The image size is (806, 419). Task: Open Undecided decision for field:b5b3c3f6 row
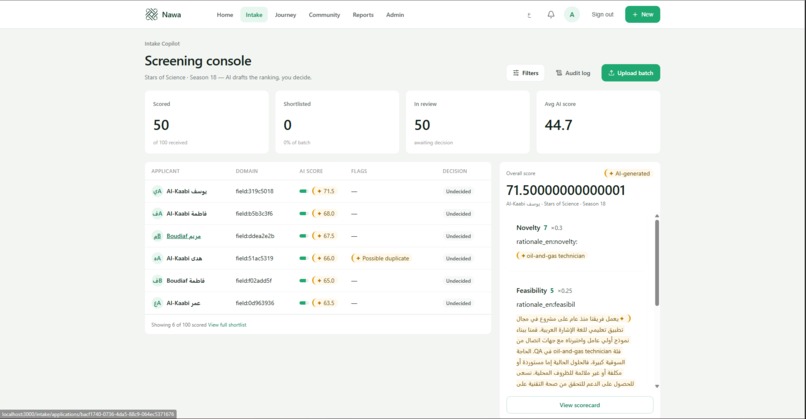coord(458,213)
